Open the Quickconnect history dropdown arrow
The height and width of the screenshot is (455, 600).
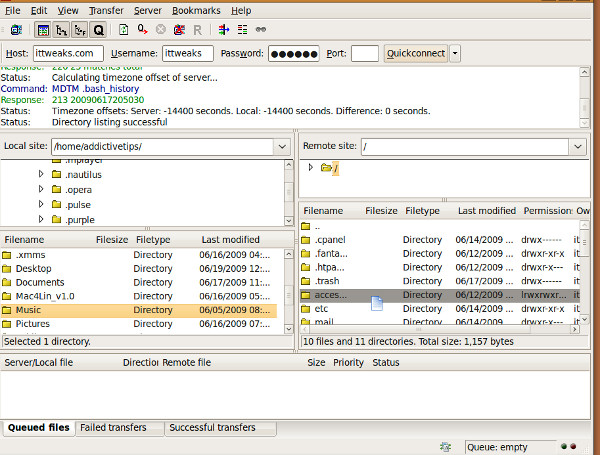455,53
